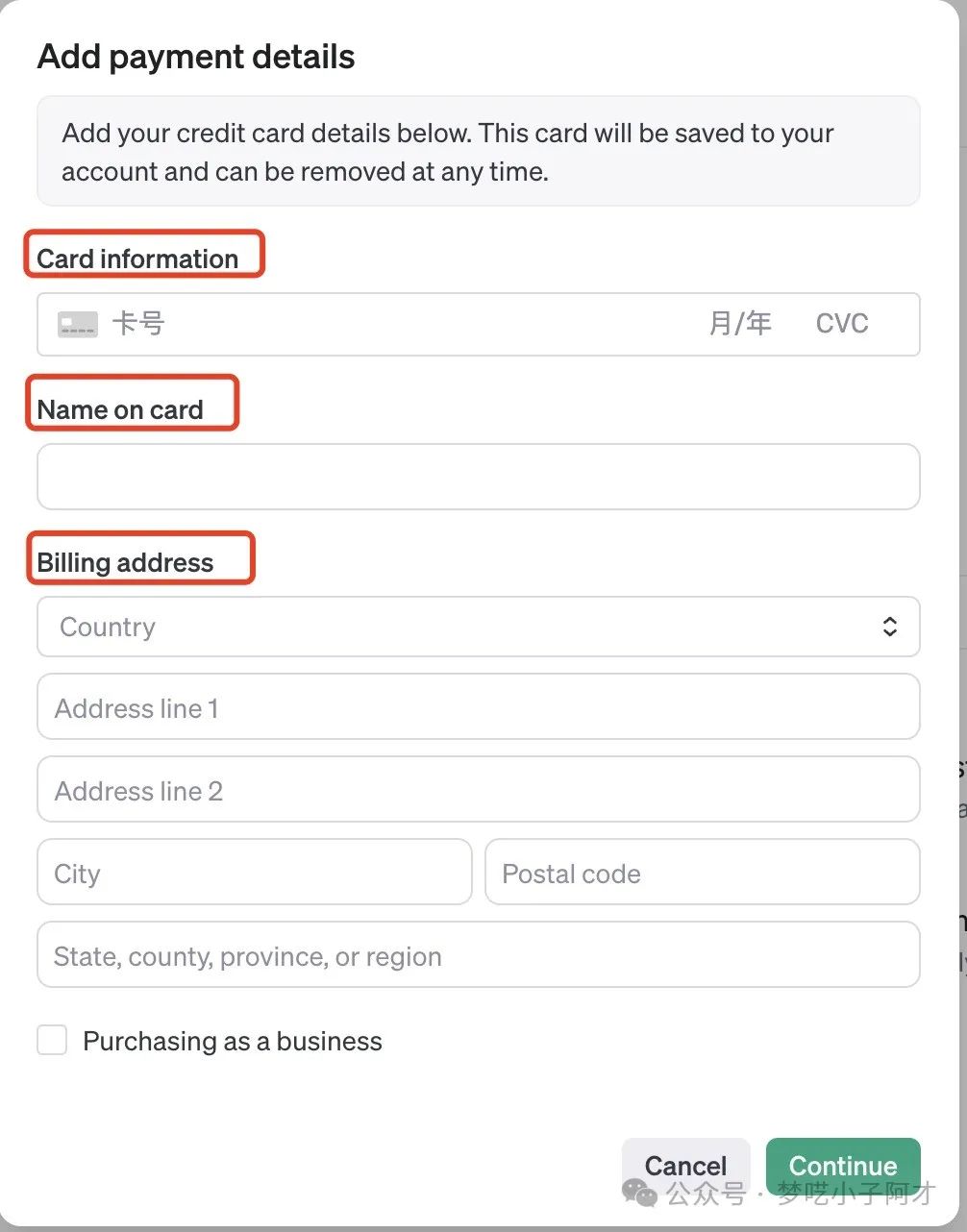Screen dimensions: 967x1232
Task: Select the CVC security code field
Action: tap(842, 324)
